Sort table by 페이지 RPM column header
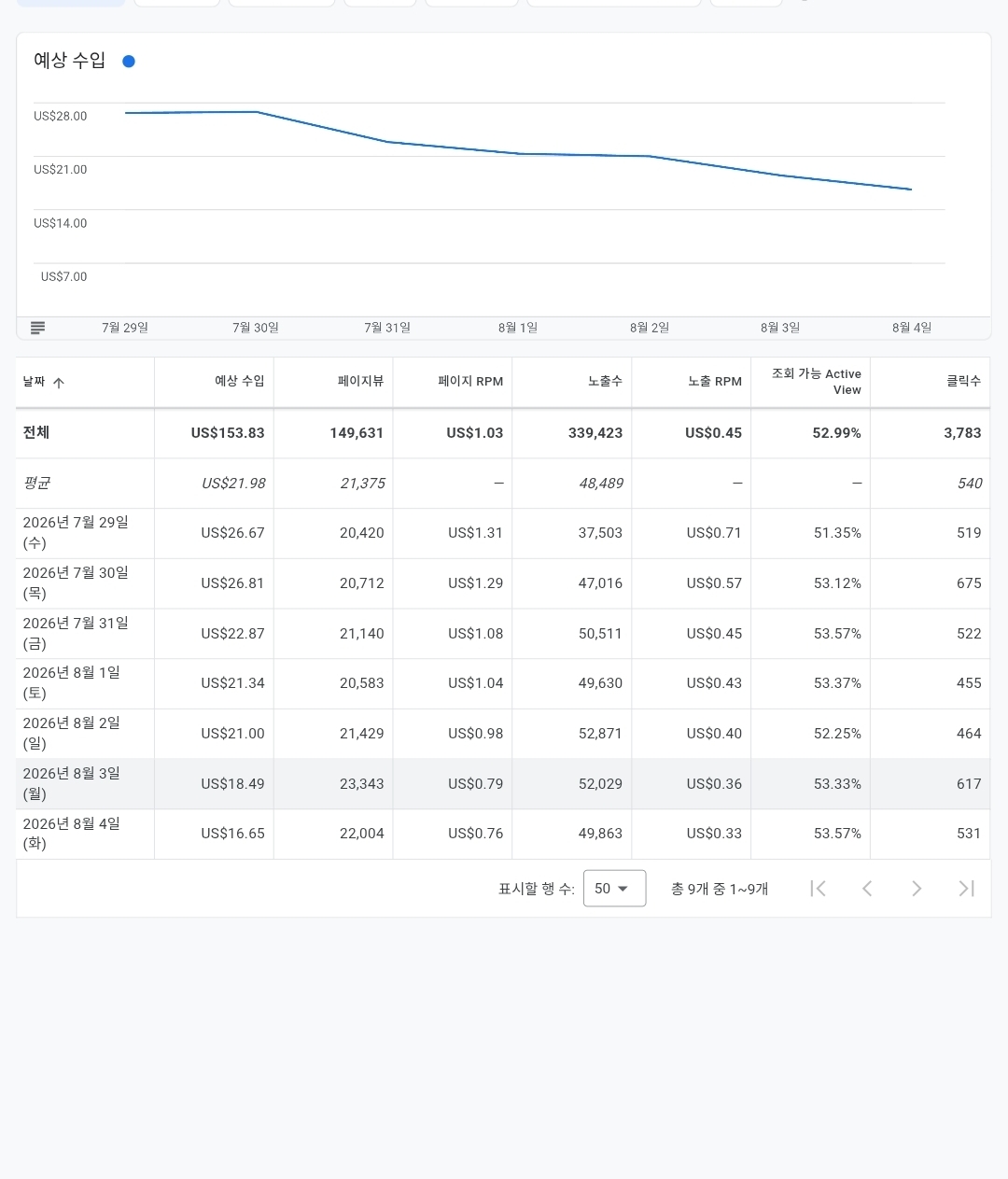Screen dimensions: 1008x1179 point(470,381)
